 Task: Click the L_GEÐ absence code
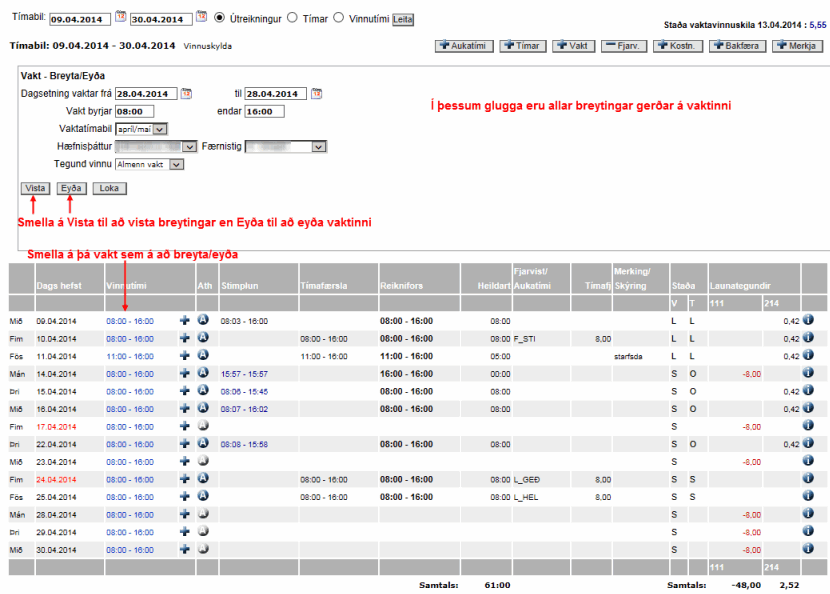pos(527,480)
